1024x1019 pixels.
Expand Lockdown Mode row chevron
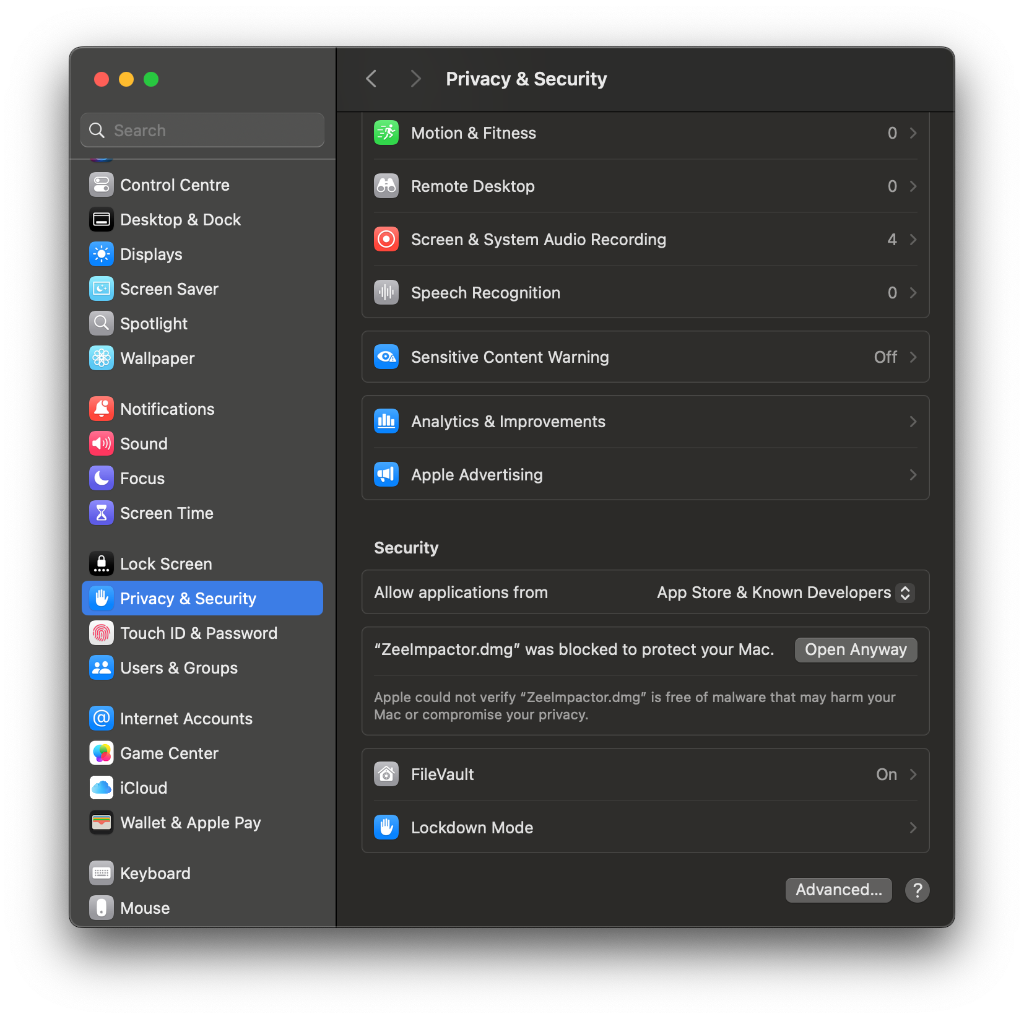click(x=913, y=828)
